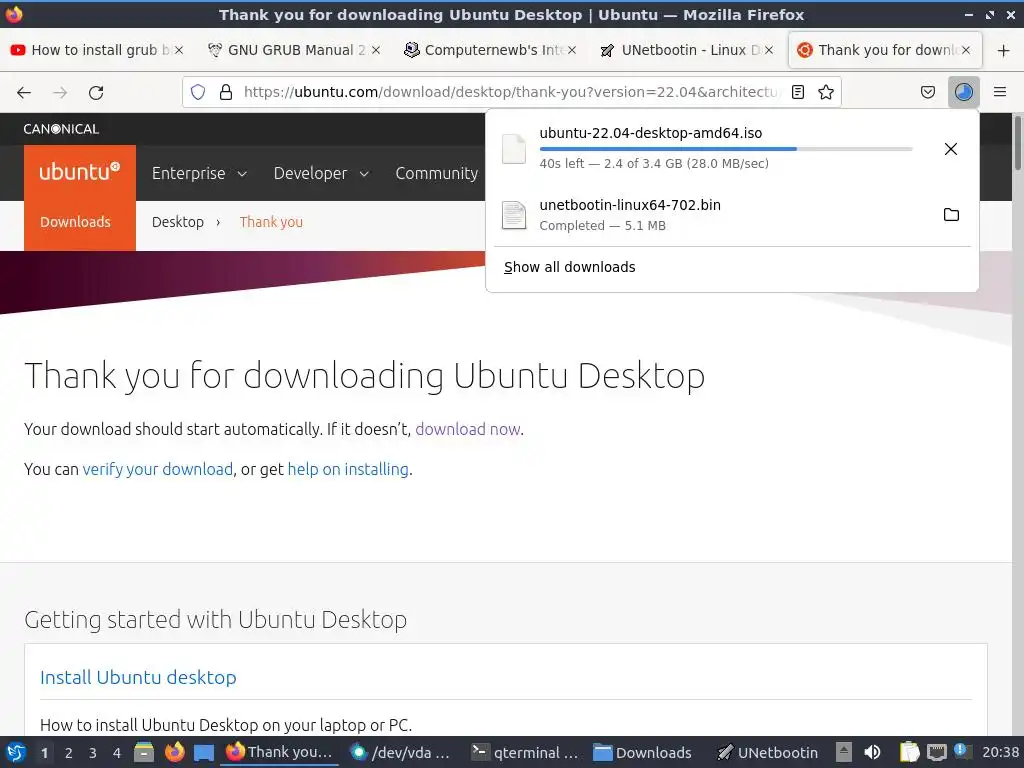Screen dimensions: 1024x768
Task: Show unetbootin file in folder
Action: (x=952, y=214)
